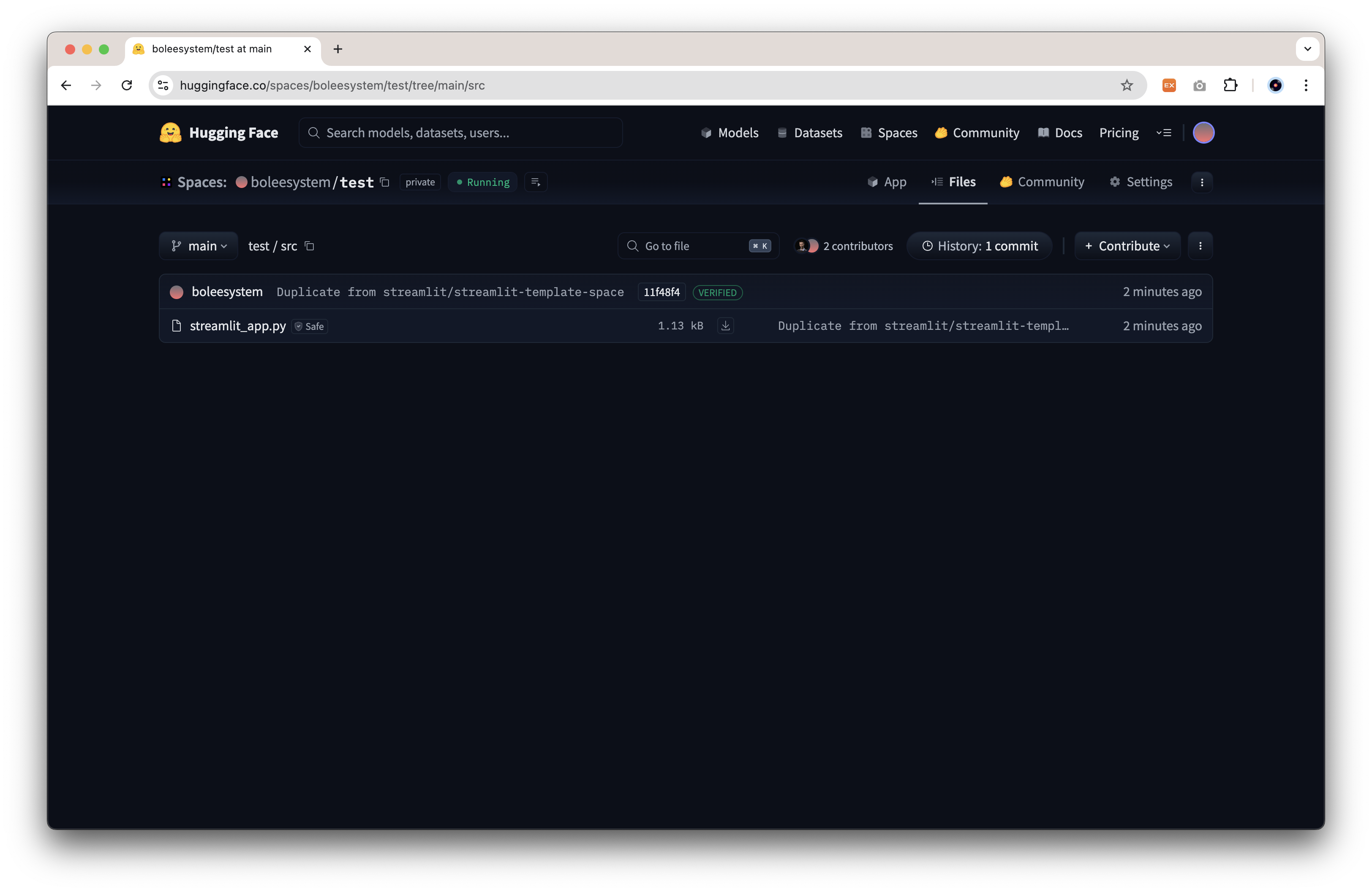The width and height of the screenshot is (1372, 892).
Task: Expand the main branch dropdown
Action: [198, 246]
